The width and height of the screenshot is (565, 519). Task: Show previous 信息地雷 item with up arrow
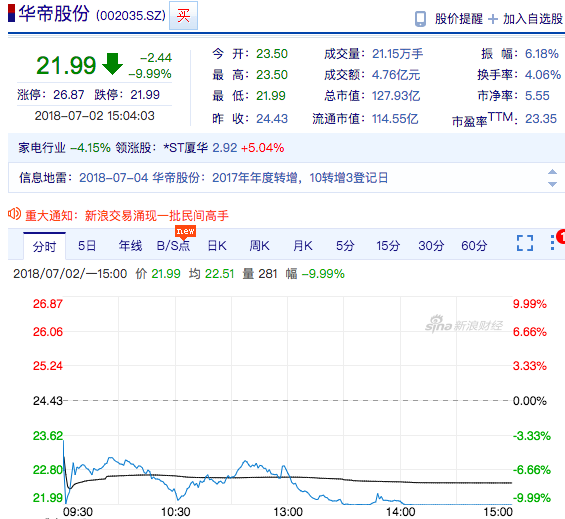point(552,172)
